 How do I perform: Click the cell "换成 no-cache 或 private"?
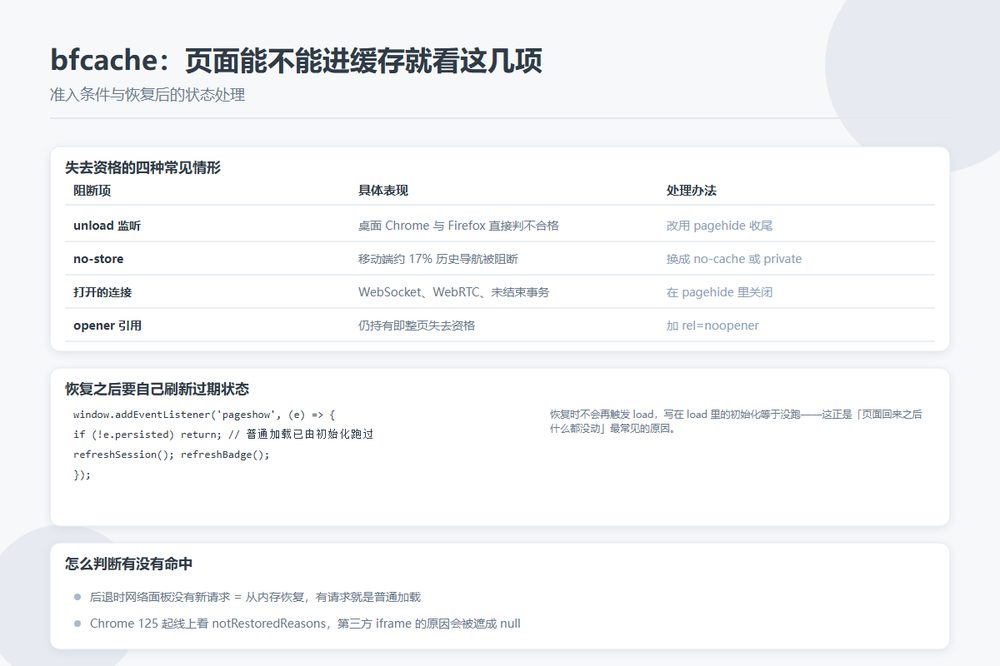(x=734, y=259)
